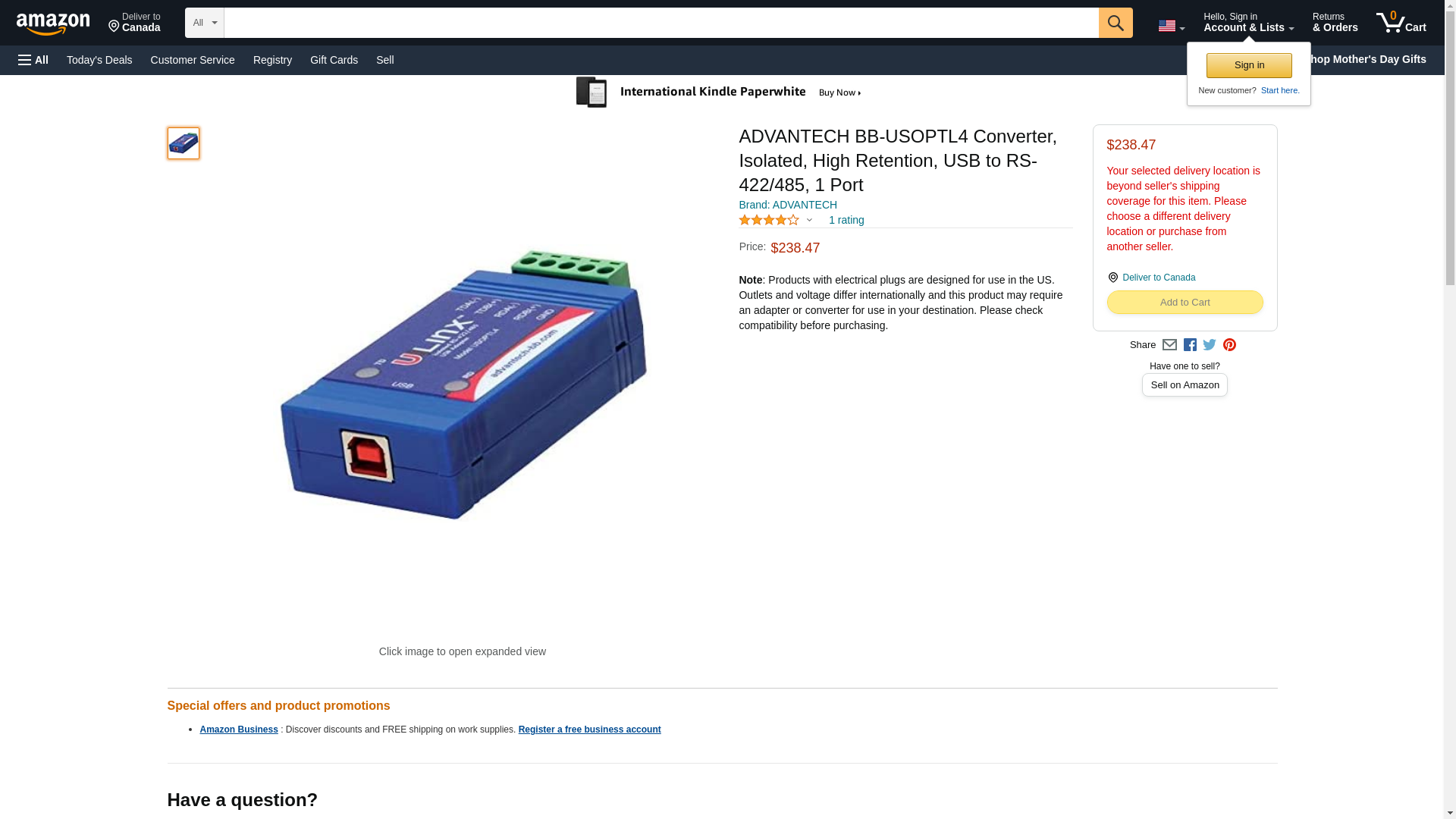Click the Add to Cart button

click(1185, 303)
